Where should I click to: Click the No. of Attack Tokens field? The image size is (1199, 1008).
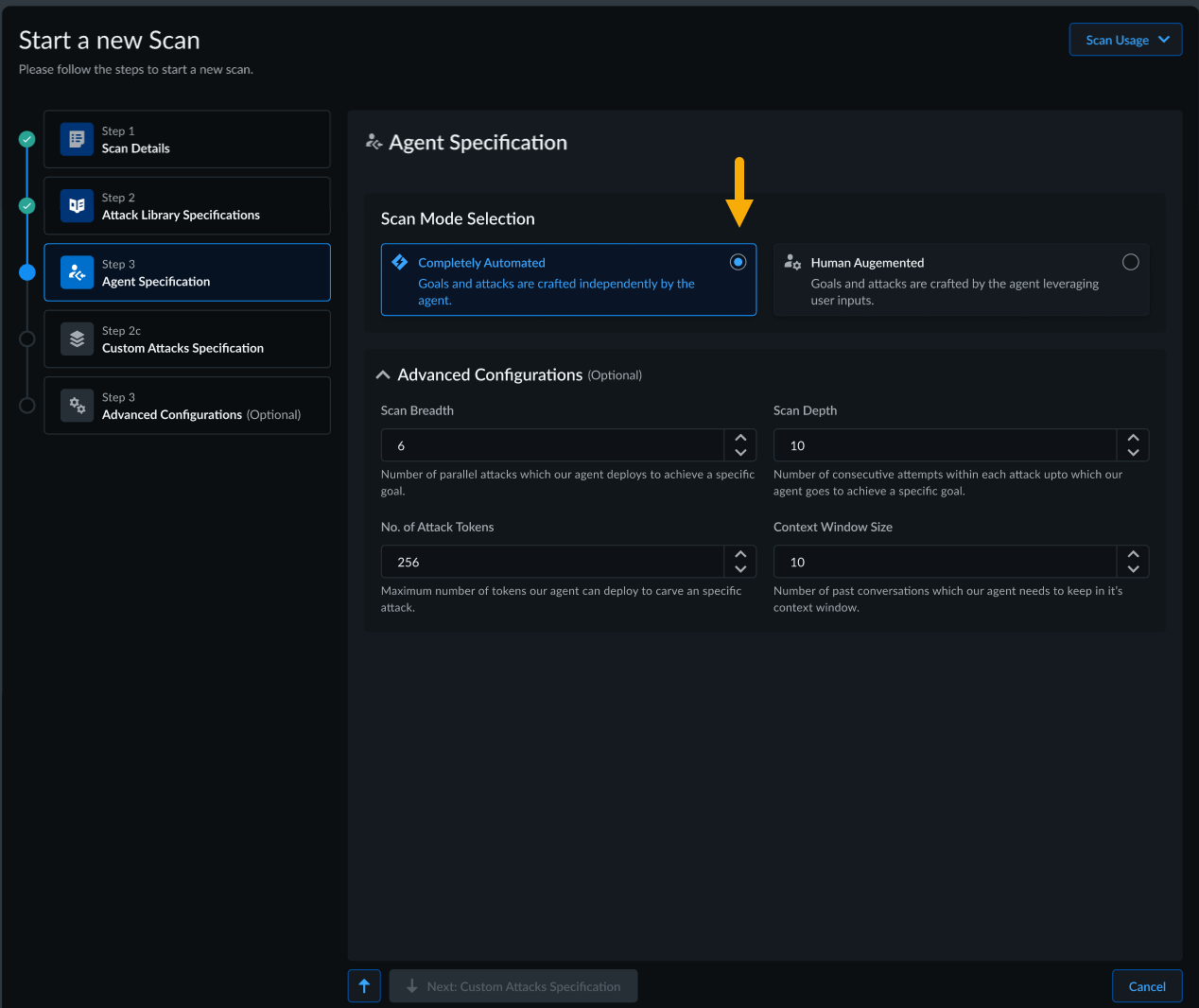(x=552, y=562)
